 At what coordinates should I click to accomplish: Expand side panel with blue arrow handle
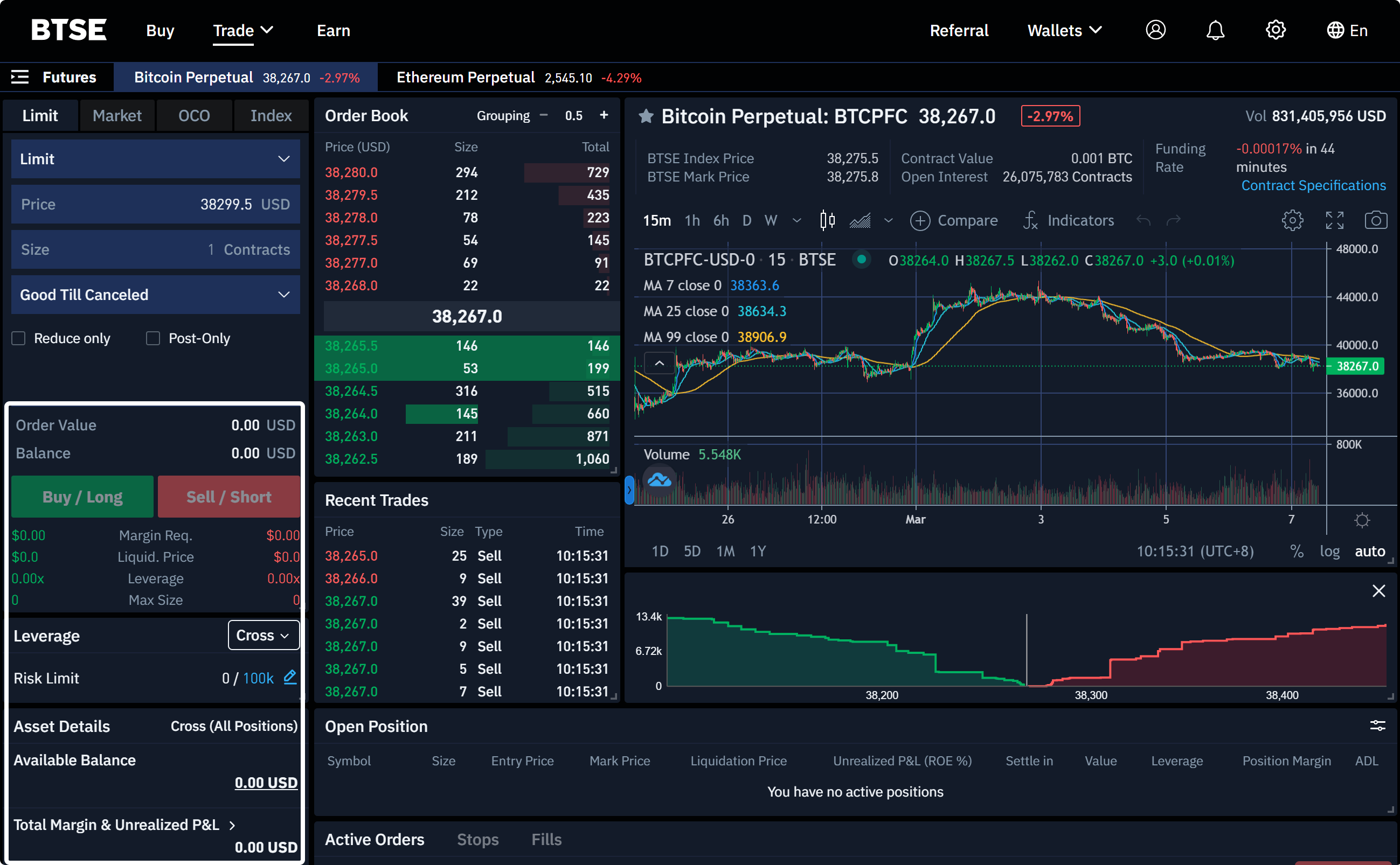coord(629,490)
